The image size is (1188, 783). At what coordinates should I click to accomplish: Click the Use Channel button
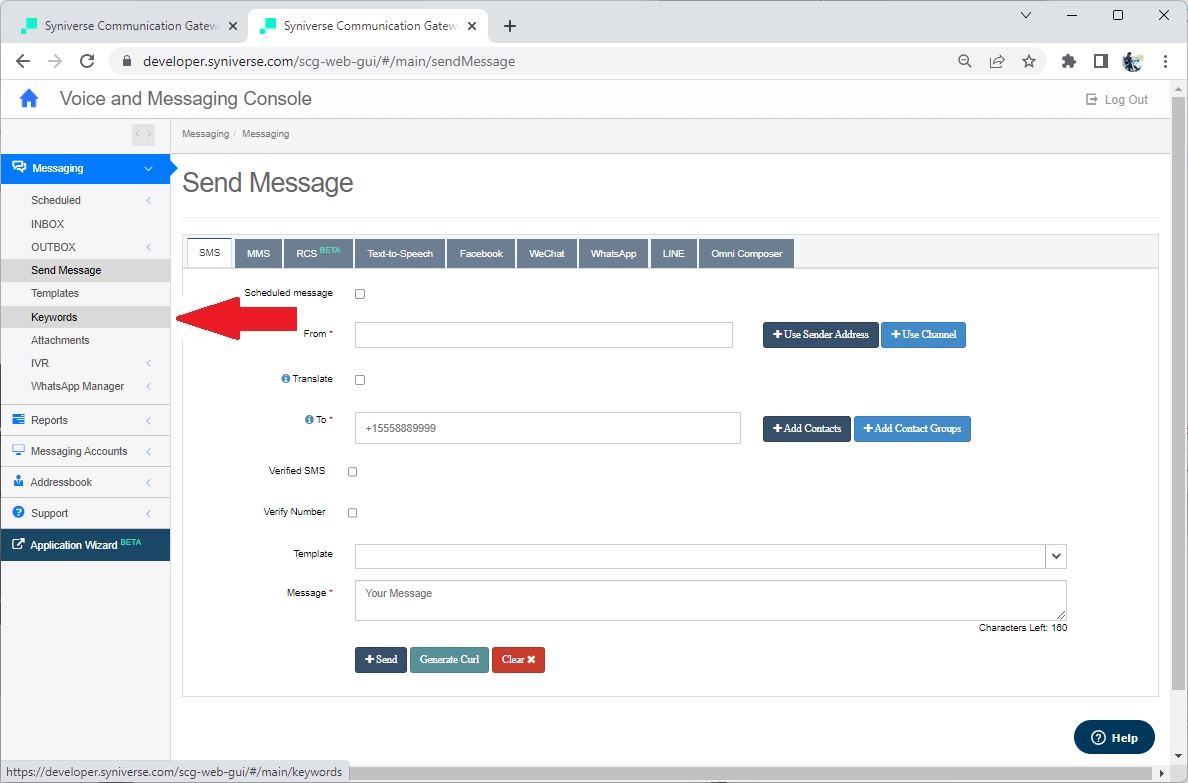tap(924, 335)
